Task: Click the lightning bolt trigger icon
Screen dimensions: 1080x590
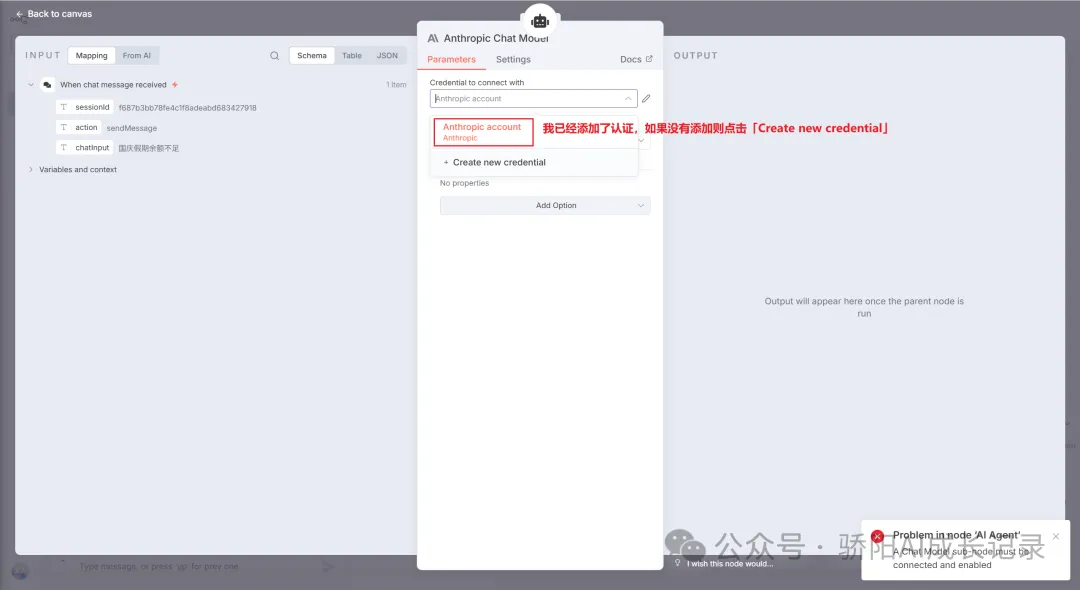Action: tap(175, 85)
